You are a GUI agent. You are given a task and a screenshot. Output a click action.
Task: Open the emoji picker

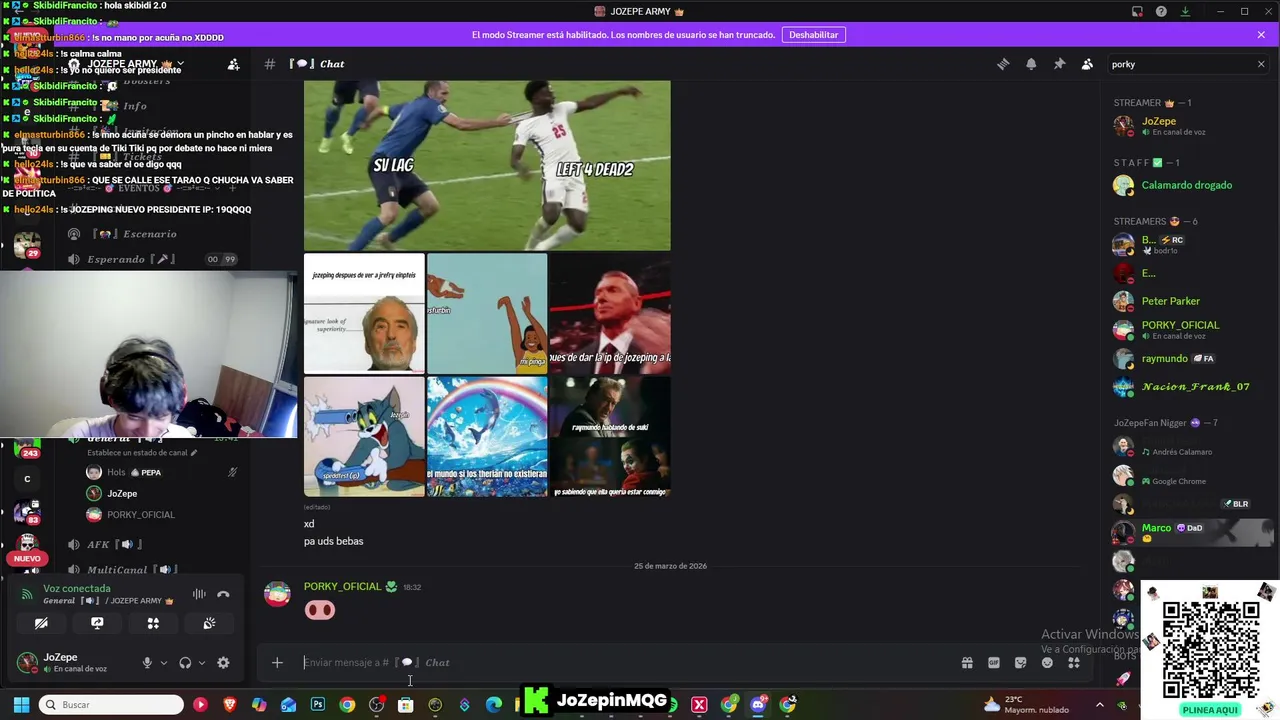1047,662
